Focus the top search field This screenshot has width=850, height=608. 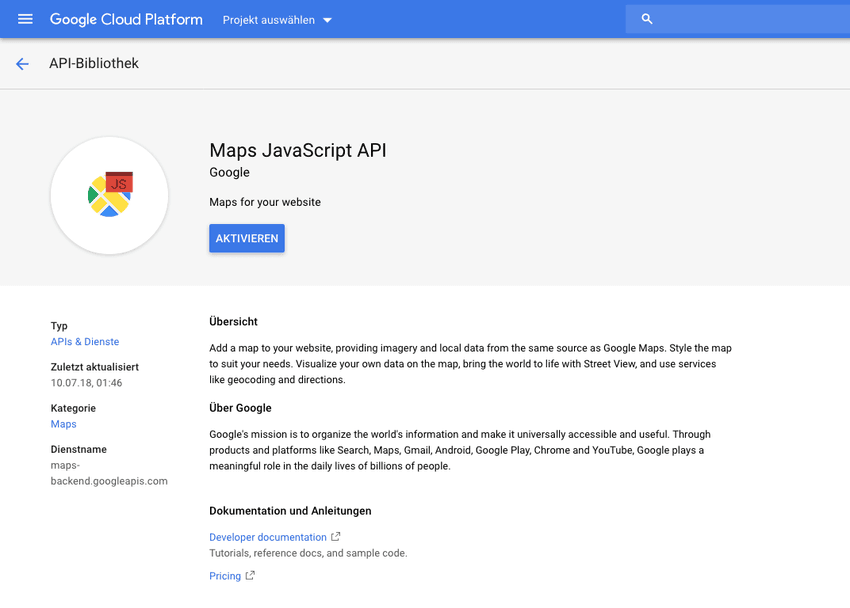(x=738, y=19)
